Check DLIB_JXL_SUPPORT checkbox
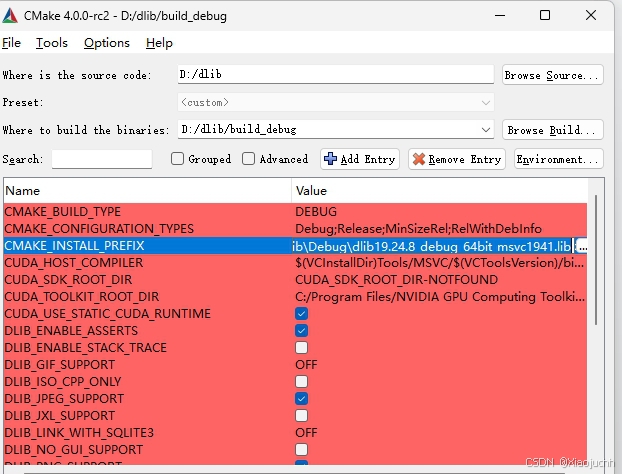Viewport: 622px width, 474px height. click(x=301, y=416)
